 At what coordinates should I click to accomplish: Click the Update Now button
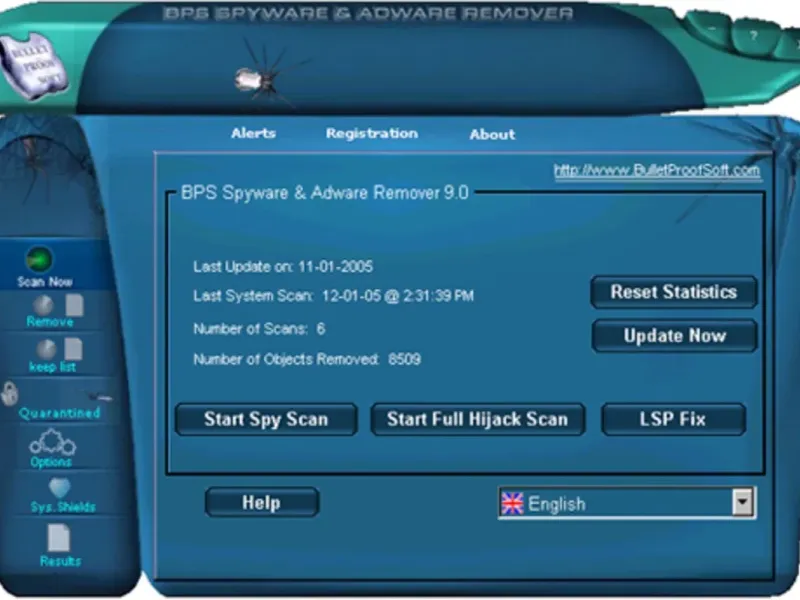coord(674,336)
